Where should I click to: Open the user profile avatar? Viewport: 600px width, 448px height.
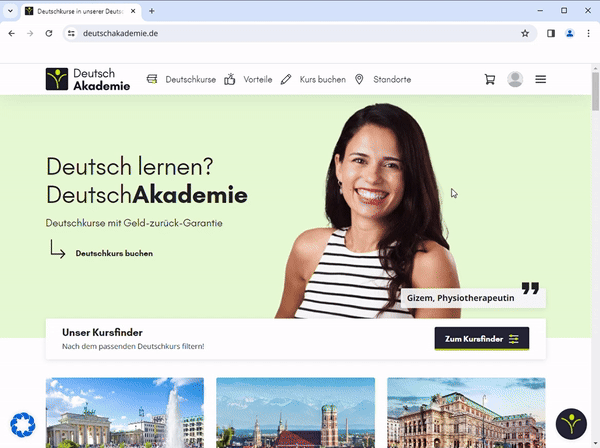(x=515, y=79)
